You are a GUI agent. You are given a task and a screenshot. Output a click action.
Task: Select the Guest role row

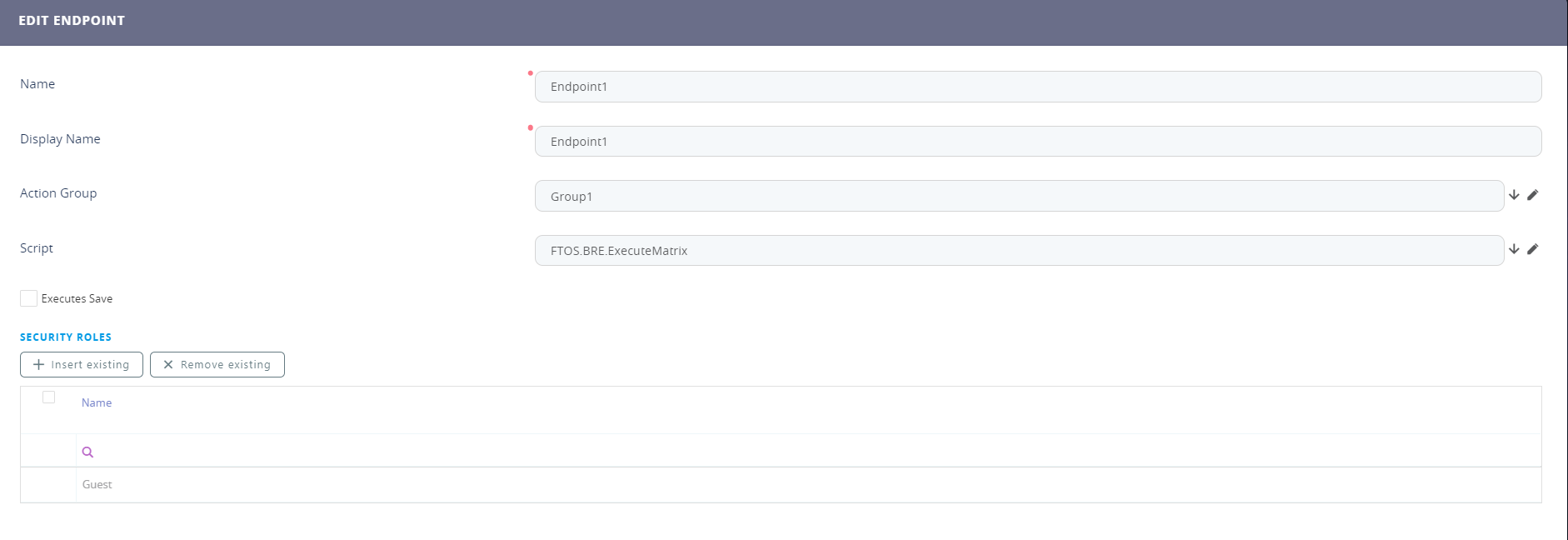[97, 485]
